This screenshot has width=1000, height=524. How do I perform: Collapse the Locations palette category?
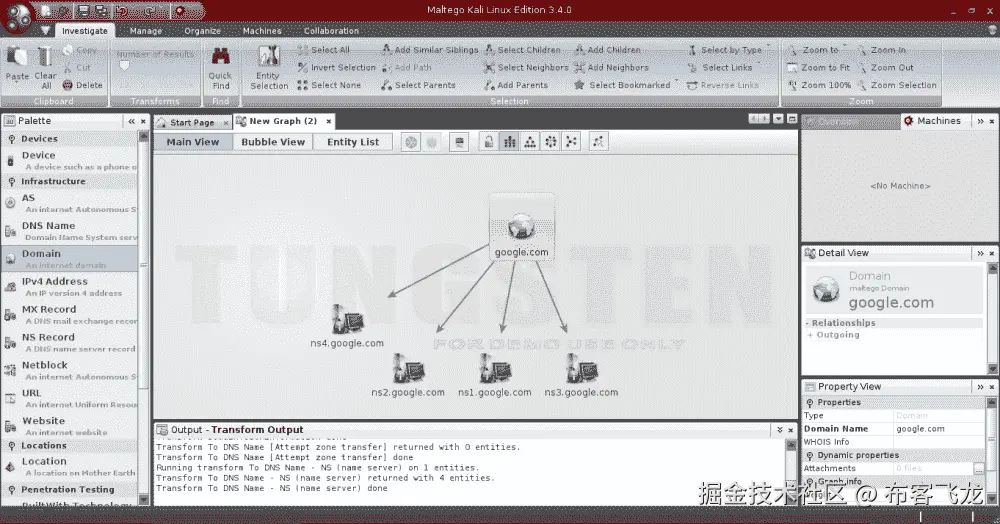click(x=11, y=446)
